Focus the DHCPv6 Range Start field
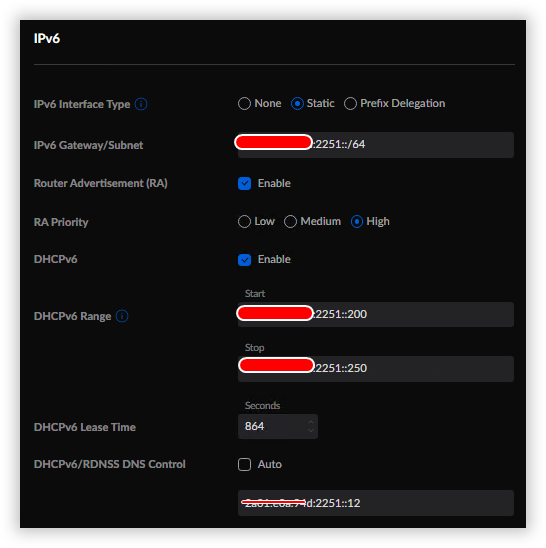The image size is (546, 548). 376,315
